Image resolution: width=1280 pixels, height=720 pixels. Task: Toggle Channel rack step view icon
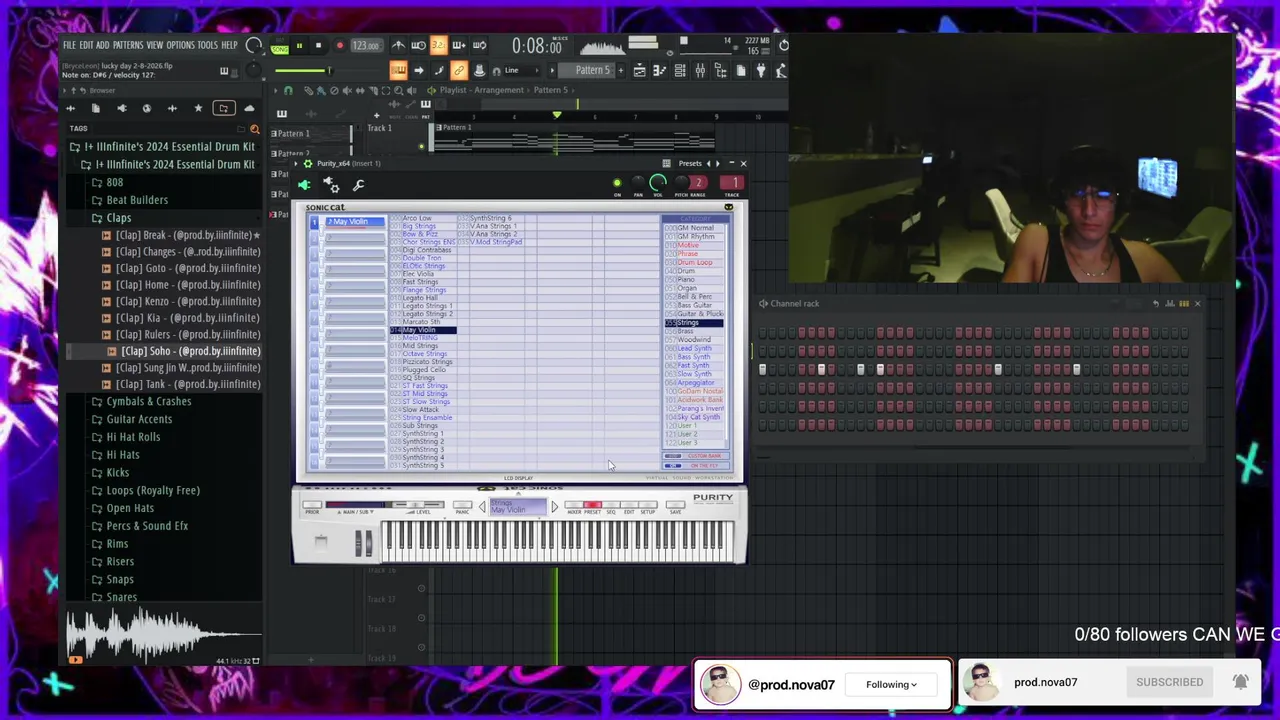1184,304
